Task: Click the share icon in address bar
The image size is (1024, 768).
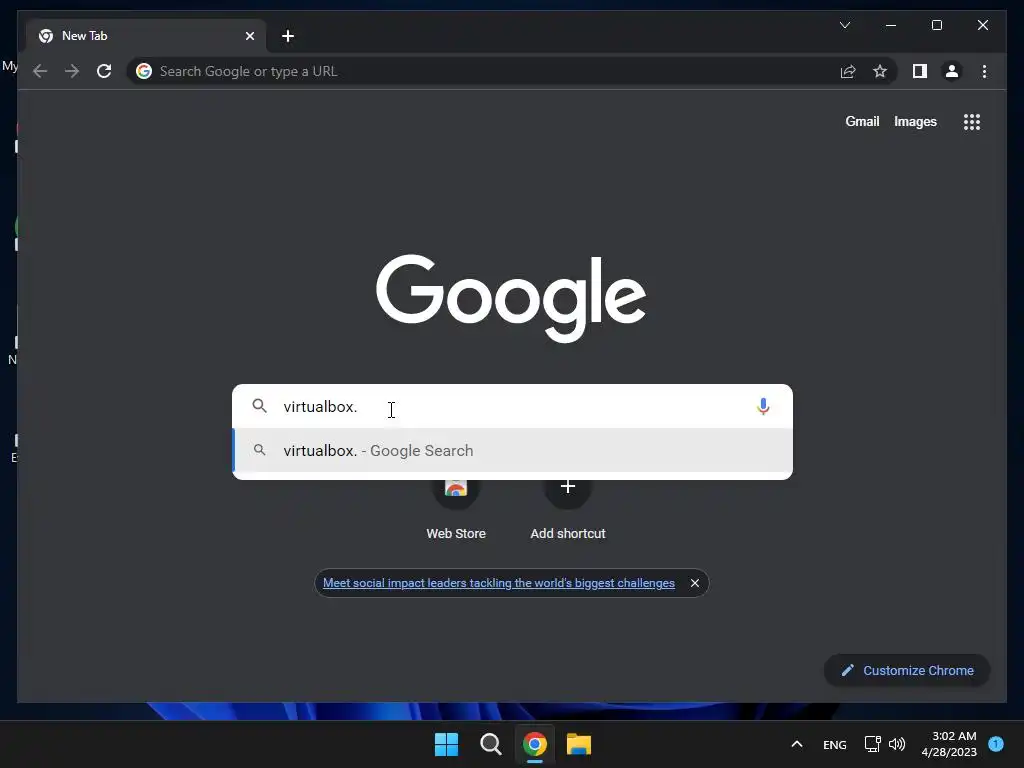Action: (x=848, y=71)
